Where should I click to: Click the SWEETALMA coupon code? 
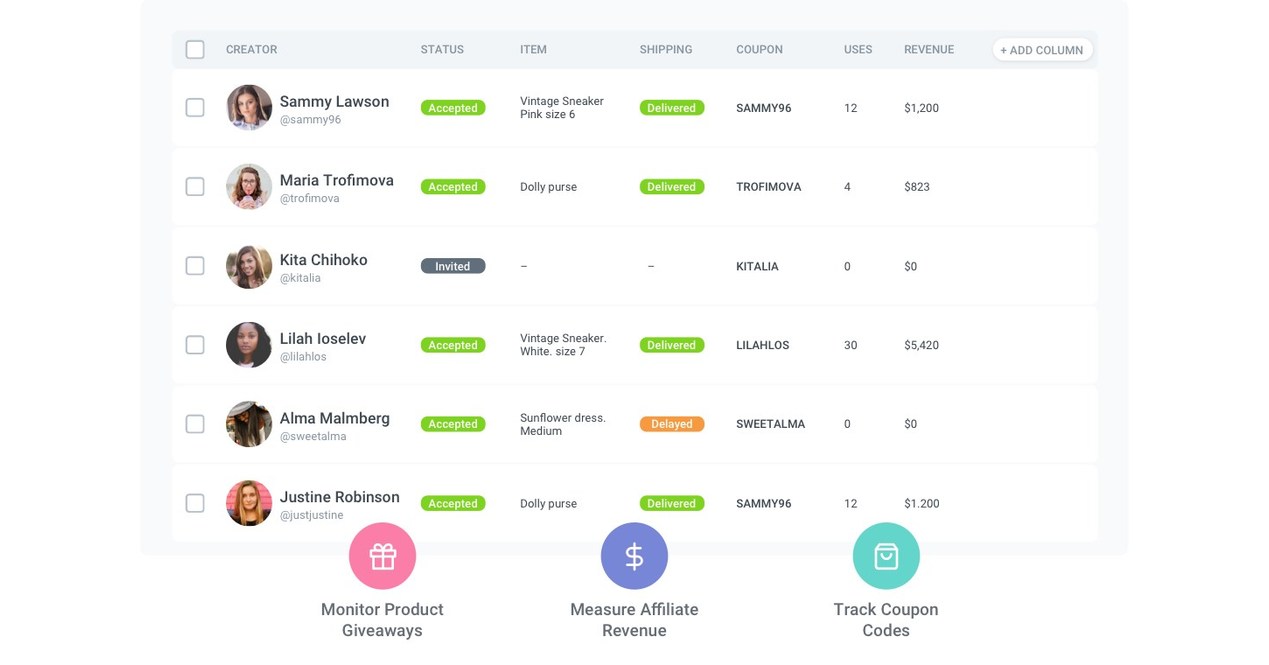click(x=771, y=423)
